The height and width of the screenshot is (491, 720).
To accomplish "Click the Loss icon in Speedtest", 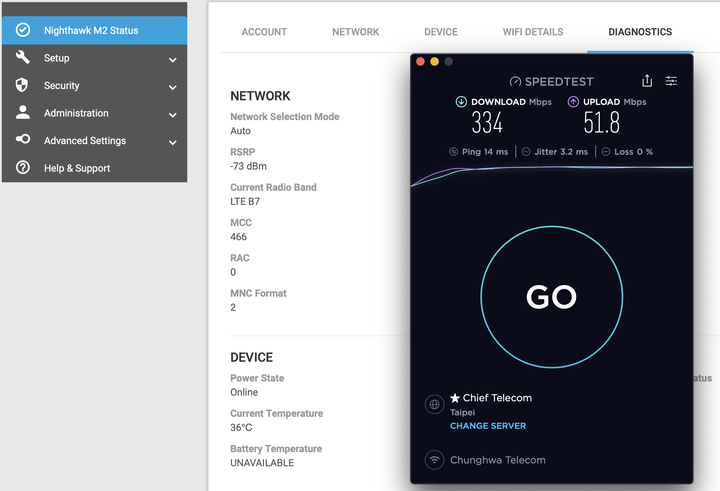I will pos(606,152).
